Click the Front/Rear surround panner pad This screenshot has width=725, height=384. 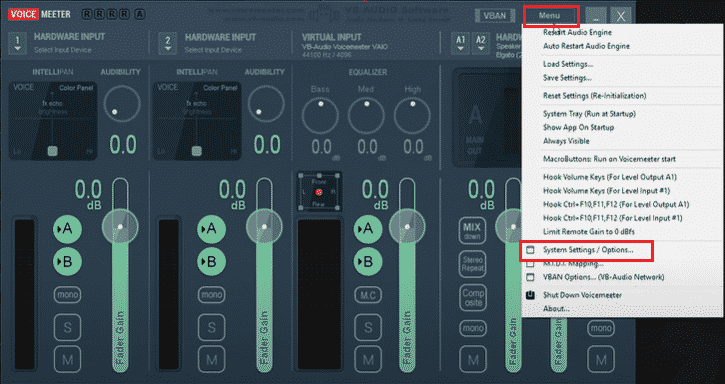(x=319, y=192)
